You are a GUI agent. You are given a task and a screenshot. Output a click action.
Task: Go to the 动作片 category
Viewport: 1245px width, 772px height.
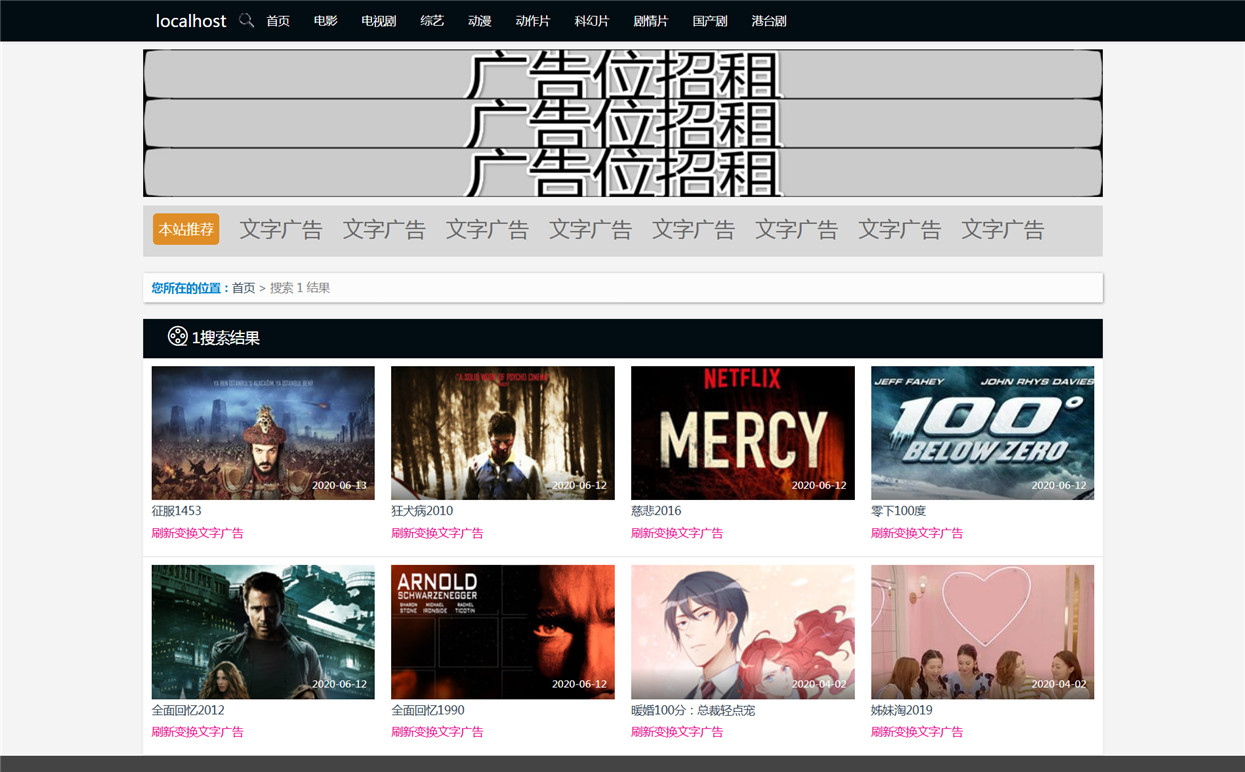pos(533,20)
